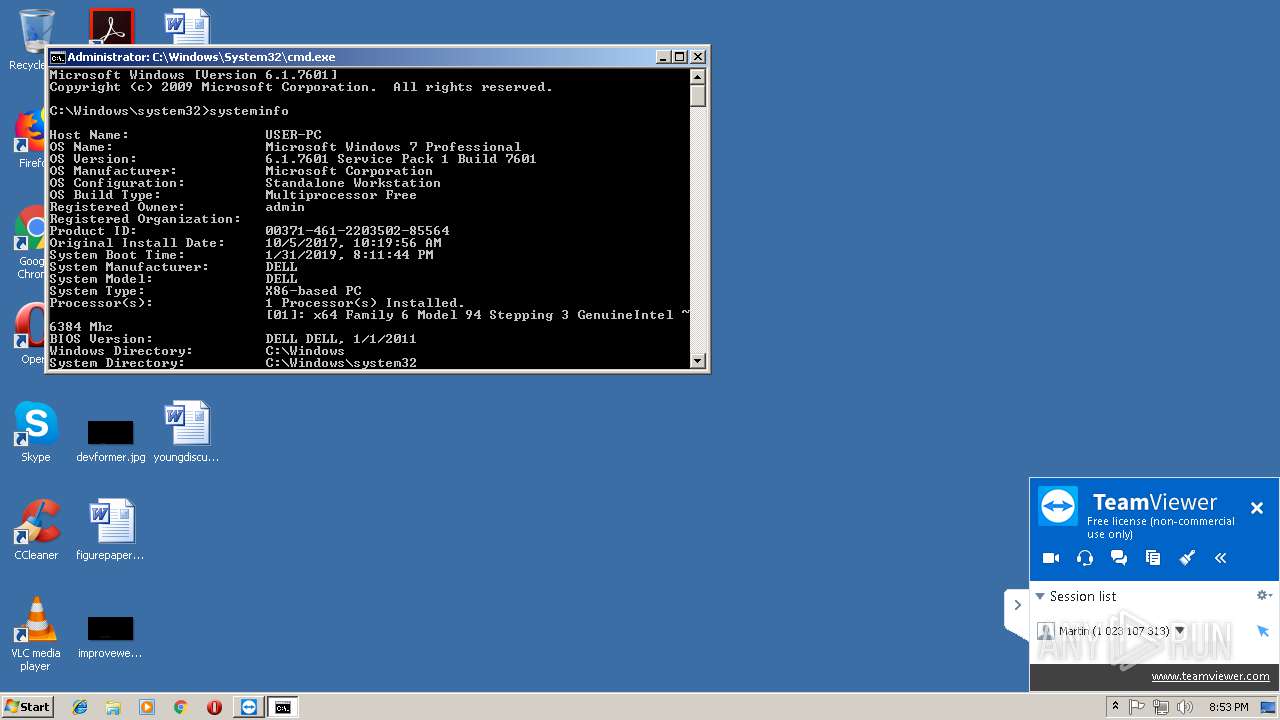The image size is (1280, 720).
Task: Open Internet Explorer from taskbar
Action: (x=80, y=707)
